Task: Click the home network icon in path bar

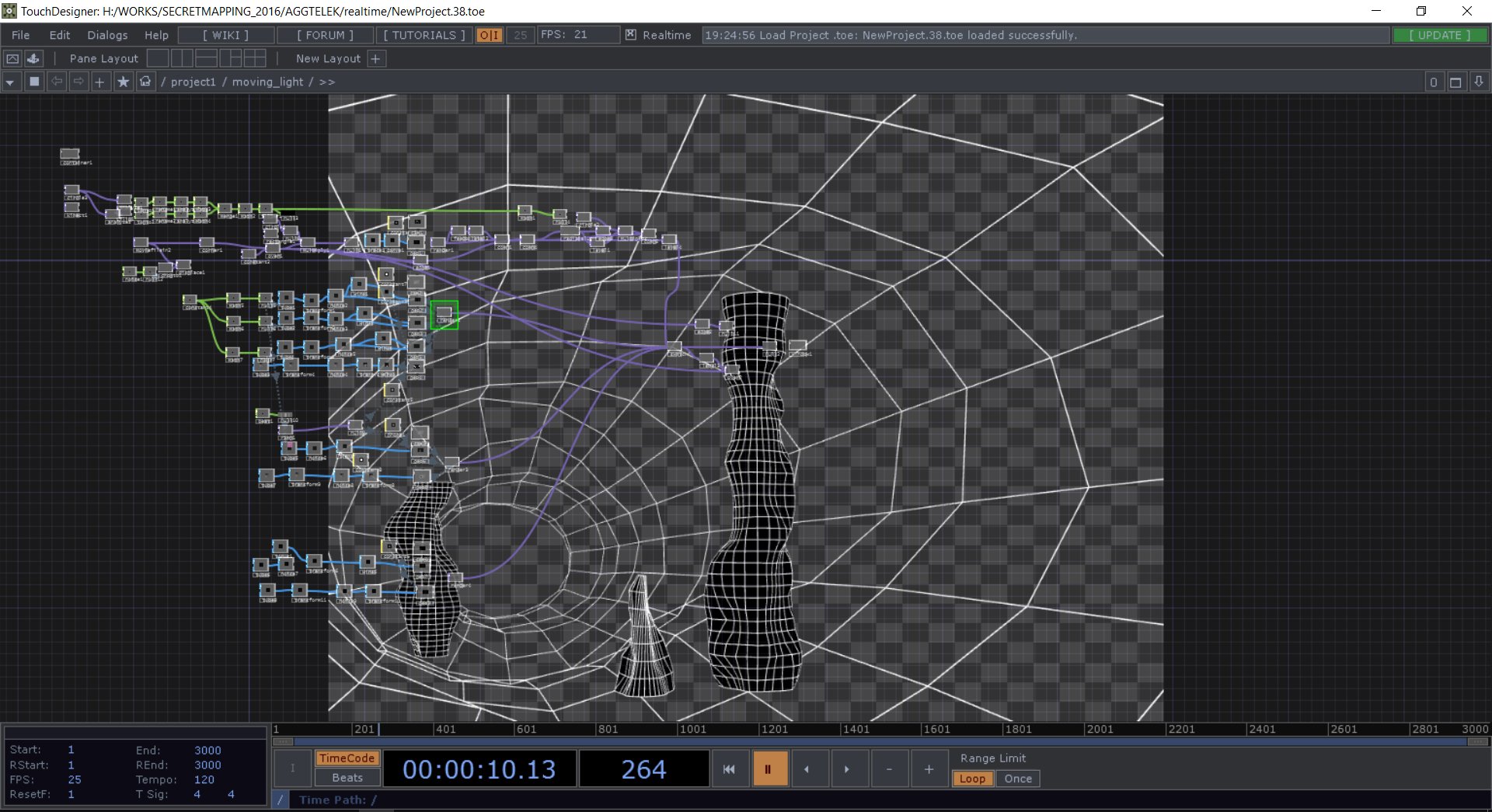Action: pyautogui.click(x=145, y=82)
